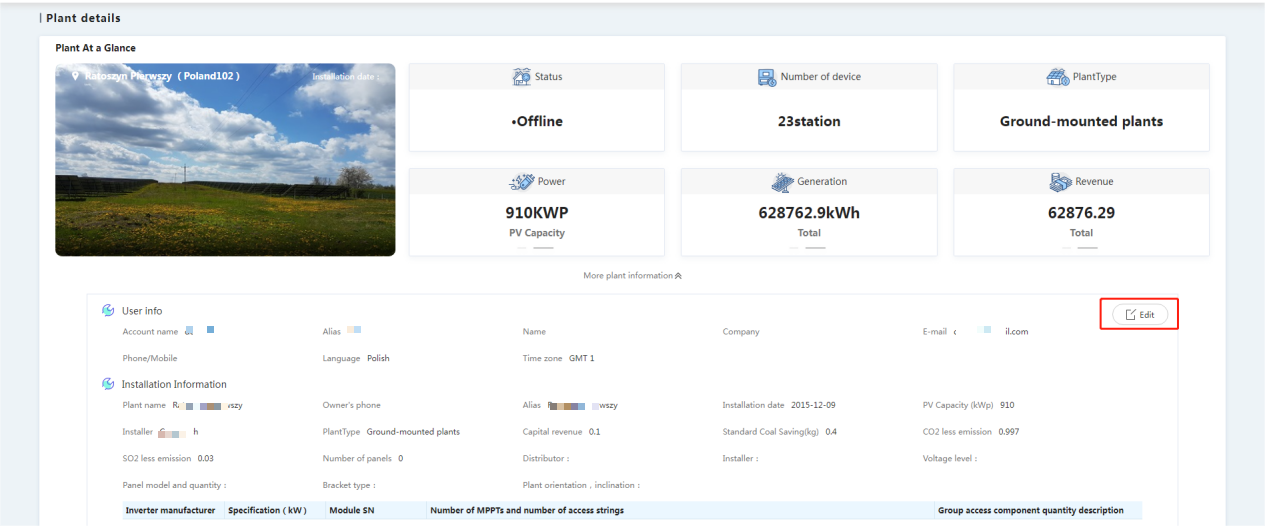1265x526 pixels.
Task: Click the 628762.9kWh generation value
Action: tap(809, 213)
